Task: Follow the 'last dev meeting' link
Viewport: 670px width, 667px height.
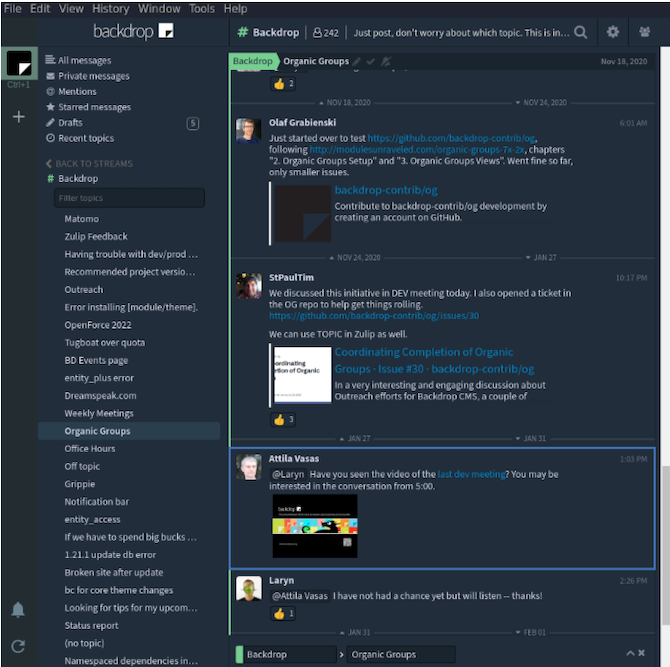Action: click(471, 474)
